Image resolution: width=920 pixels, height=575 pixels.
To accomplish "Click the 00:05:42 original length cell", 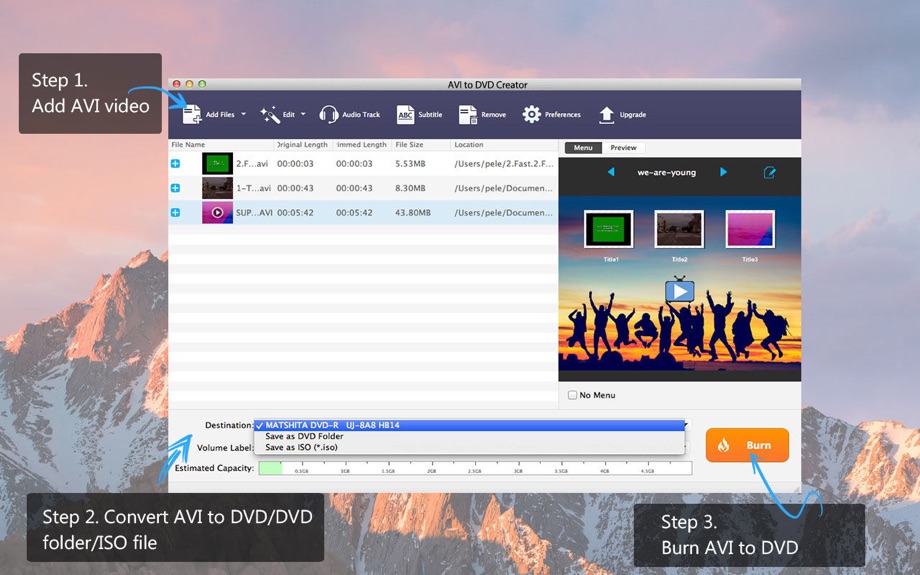I will click(x=295, y=212).
